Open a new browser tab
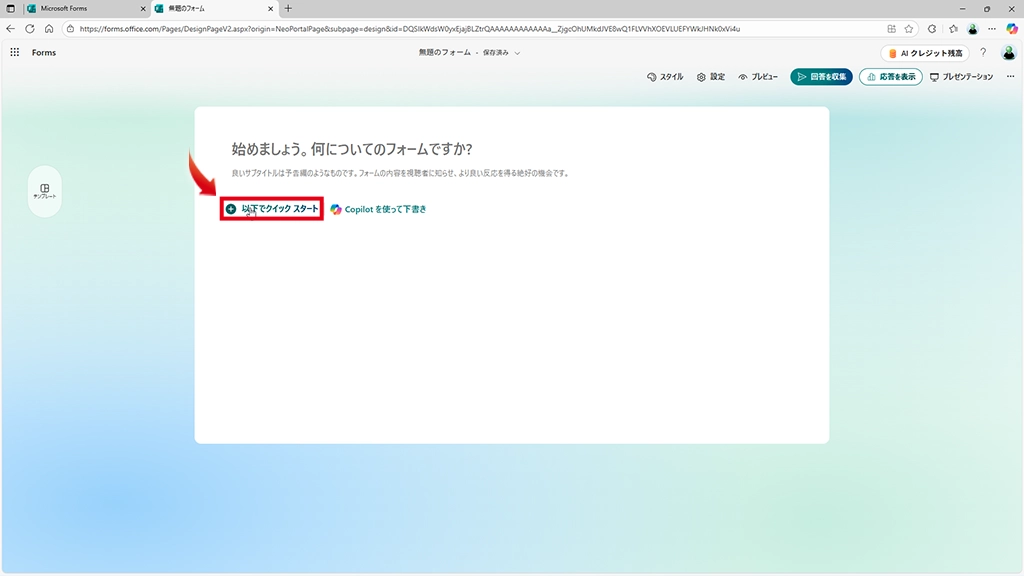Image resolution: width=1024 pixels, height=576 pixels. [288, 8]
